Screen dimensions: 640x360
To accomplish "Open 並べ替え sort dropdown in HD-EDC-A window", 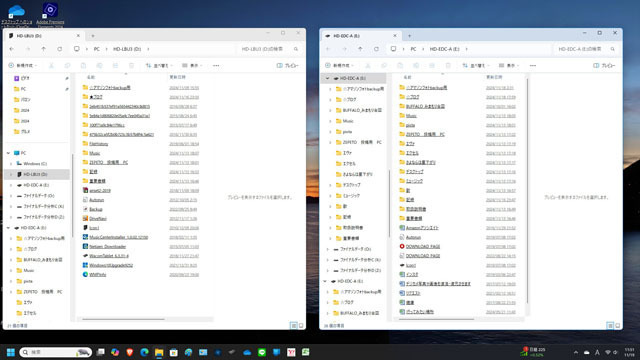I will tap(476, 65).
